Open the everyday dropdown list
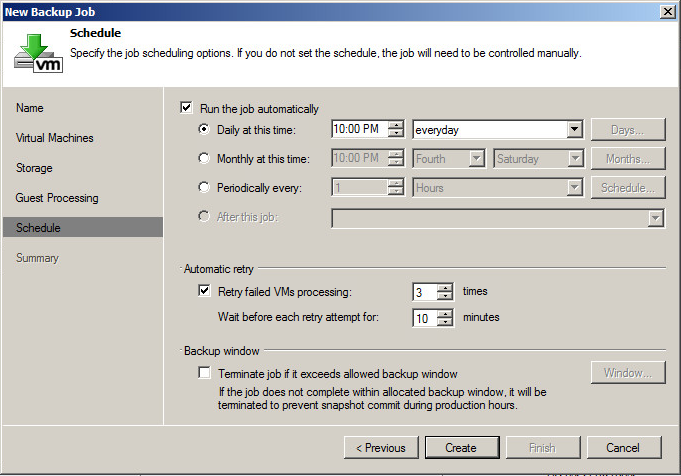Image resolution: width=681 pixels, height=476 pixels. (x=575, y=129)
